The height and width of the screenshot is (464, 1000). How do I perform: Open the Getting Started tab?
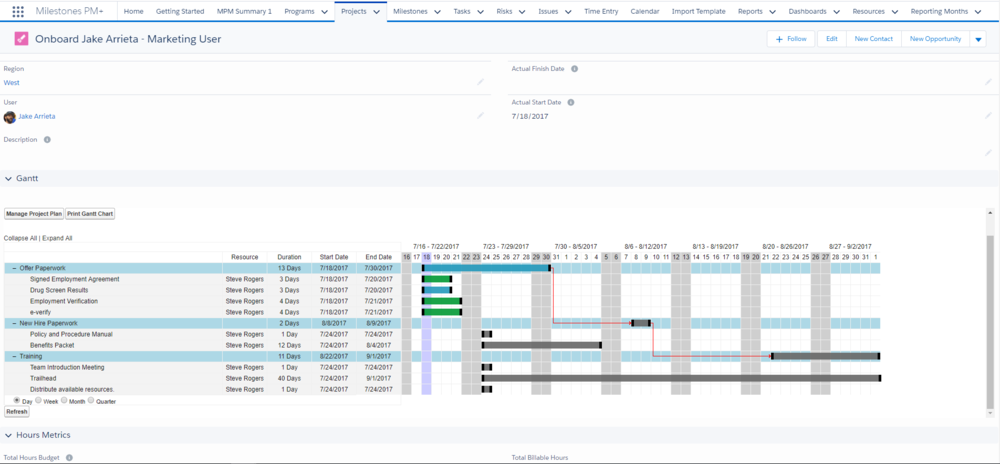(180, 11)
